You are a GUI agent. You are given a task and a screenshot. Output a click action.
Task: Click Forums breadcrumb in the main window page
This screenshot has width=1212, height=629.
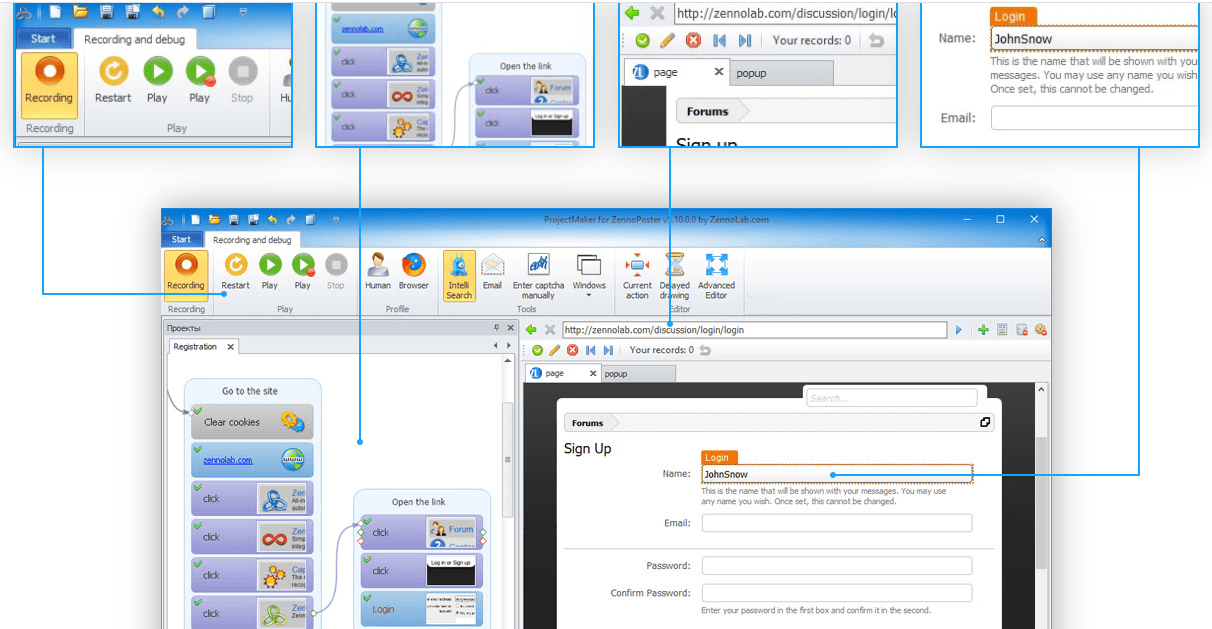(x=588, y=423)
